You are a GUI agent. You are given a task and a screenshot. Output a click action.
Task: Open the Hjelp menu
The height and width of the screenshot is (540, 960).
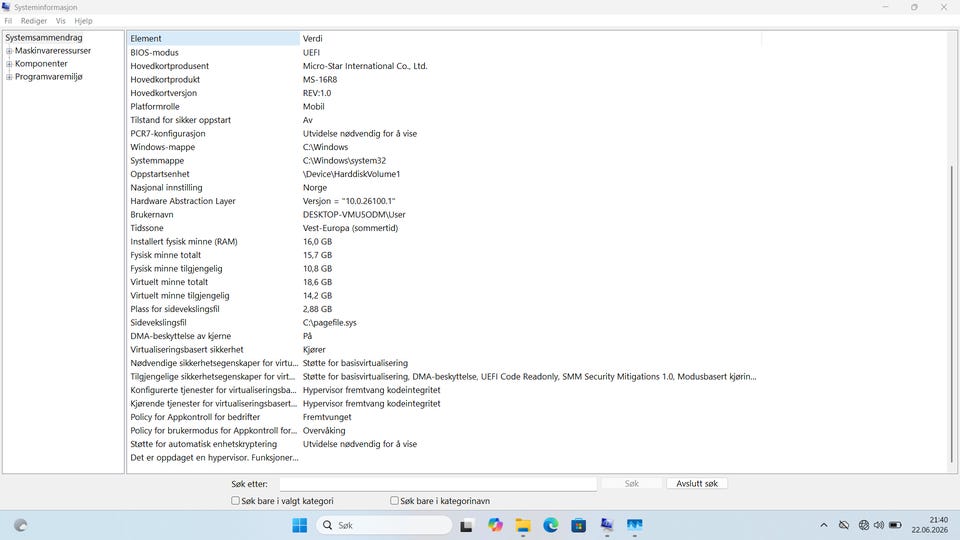[x=83, y=21]
